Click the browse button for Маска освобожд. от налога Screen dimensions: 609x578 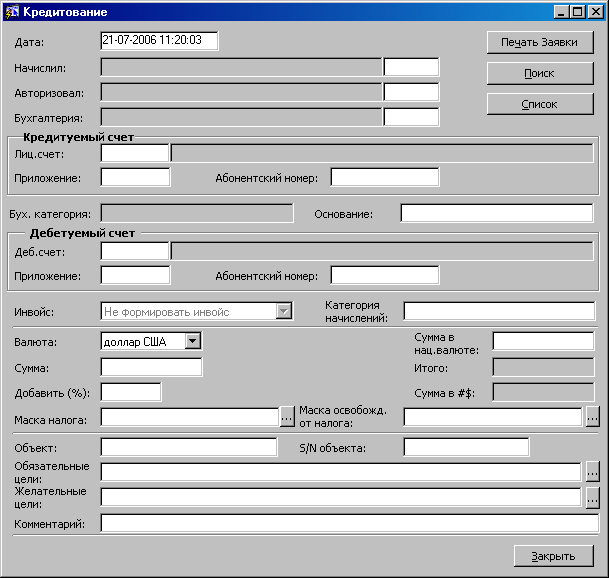click(592, 418)
